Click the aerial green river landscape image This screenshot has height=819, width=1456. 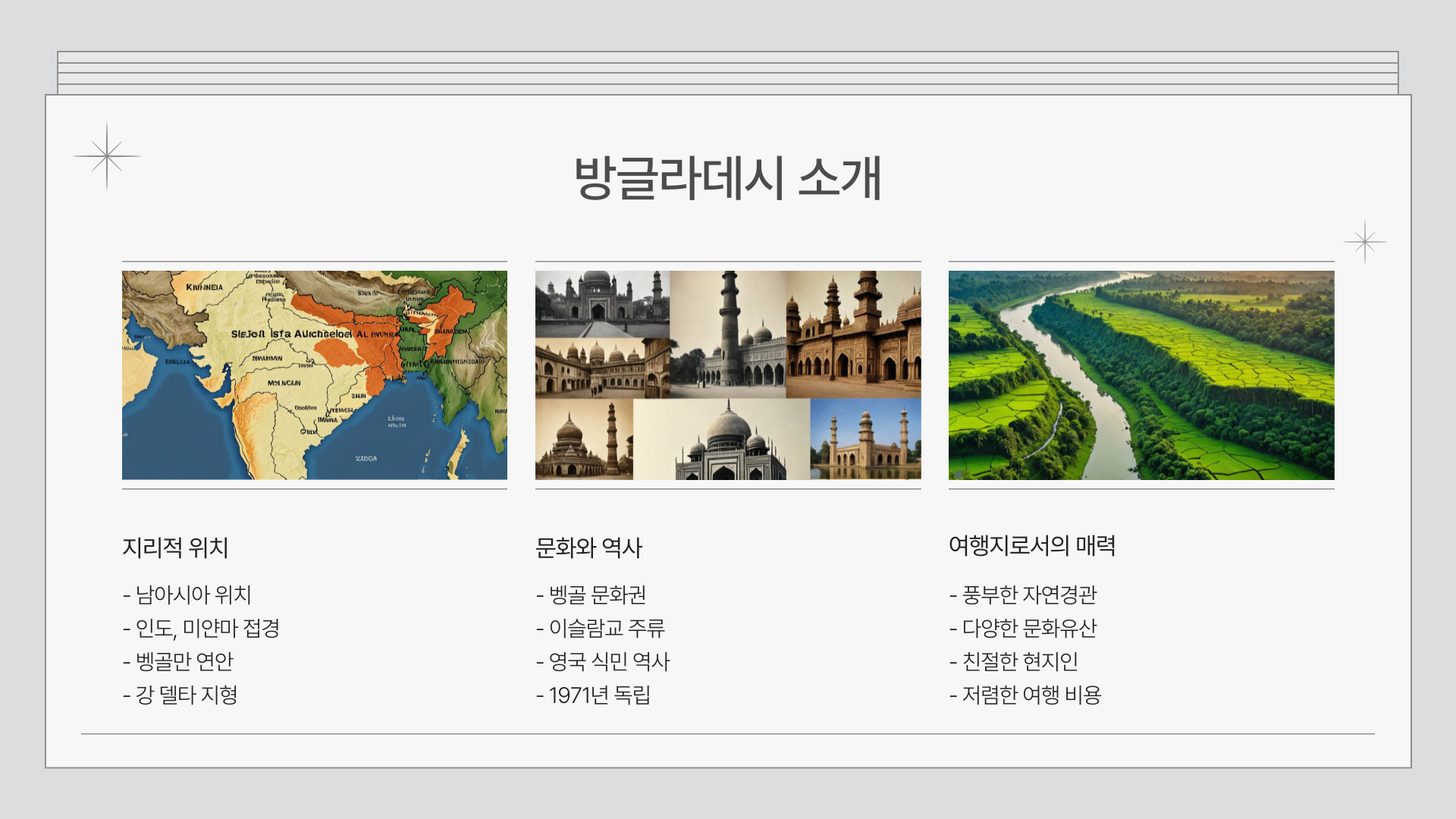click(1141, 375)
